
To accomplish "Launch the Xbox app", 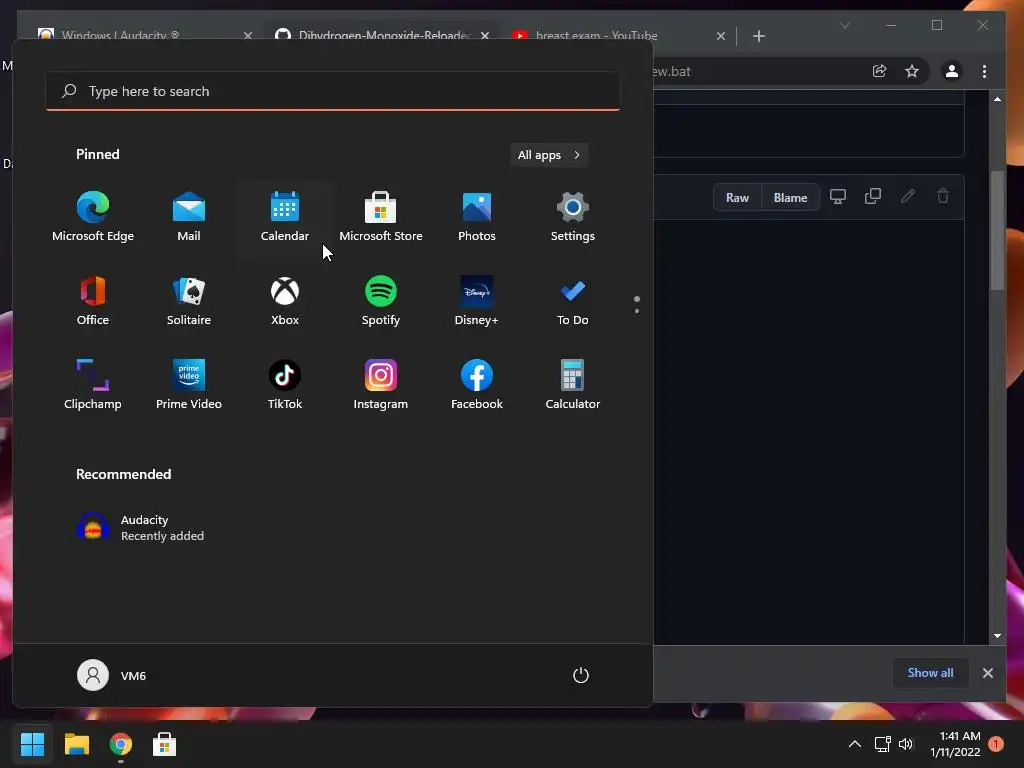I will click(x=285, y=301).
